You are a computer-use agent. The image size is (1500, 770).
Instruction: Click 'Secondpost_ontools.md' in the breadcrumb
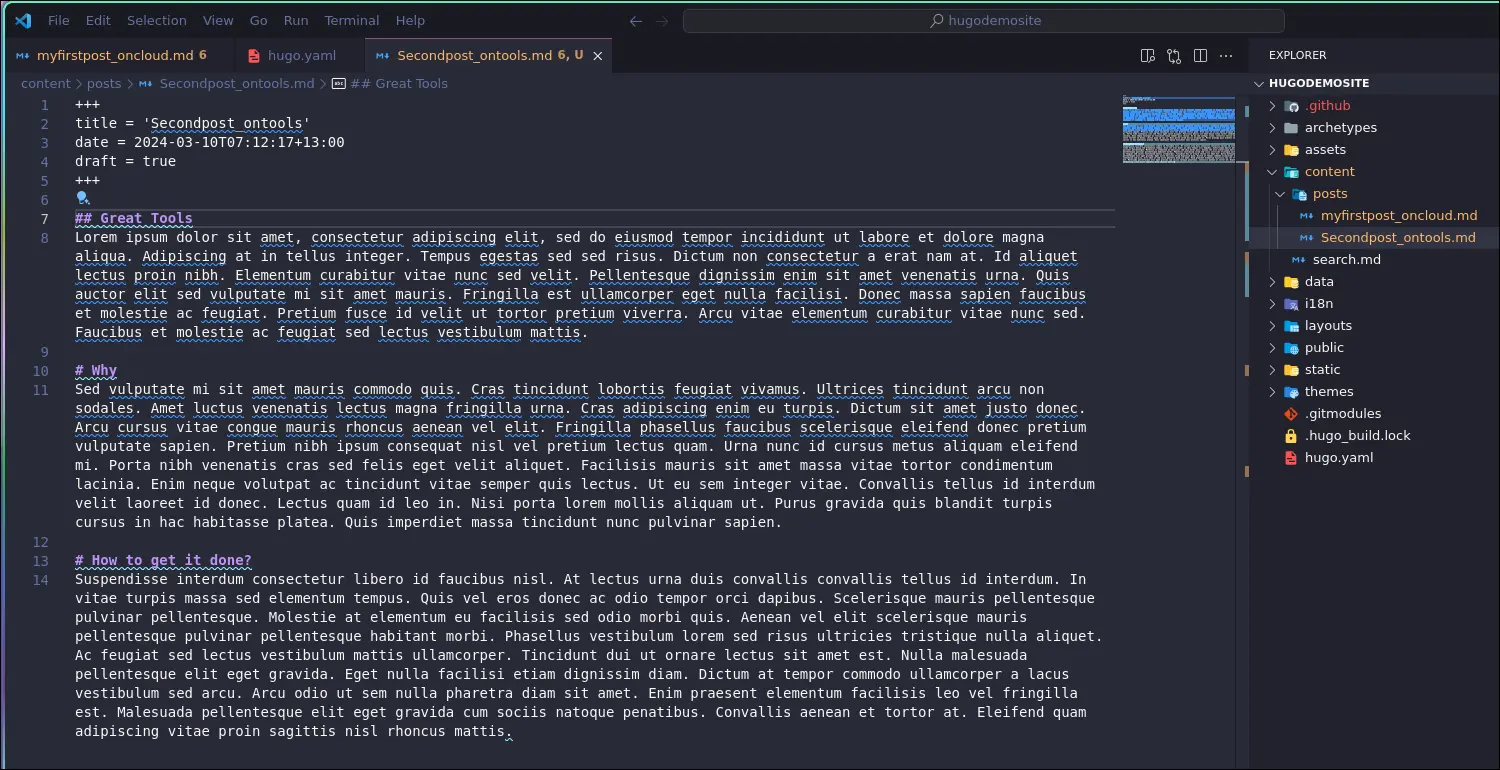tap(237, 84)
